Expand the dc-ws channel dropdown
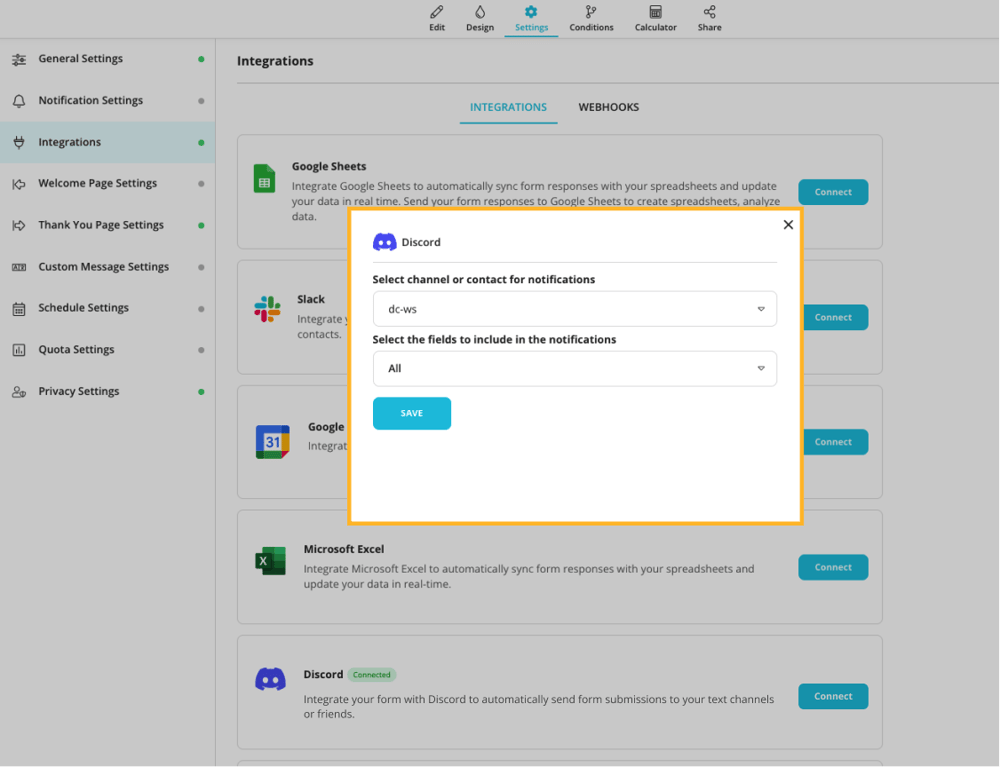Screen dimensions: 1000x767 (x=574, y=309)
